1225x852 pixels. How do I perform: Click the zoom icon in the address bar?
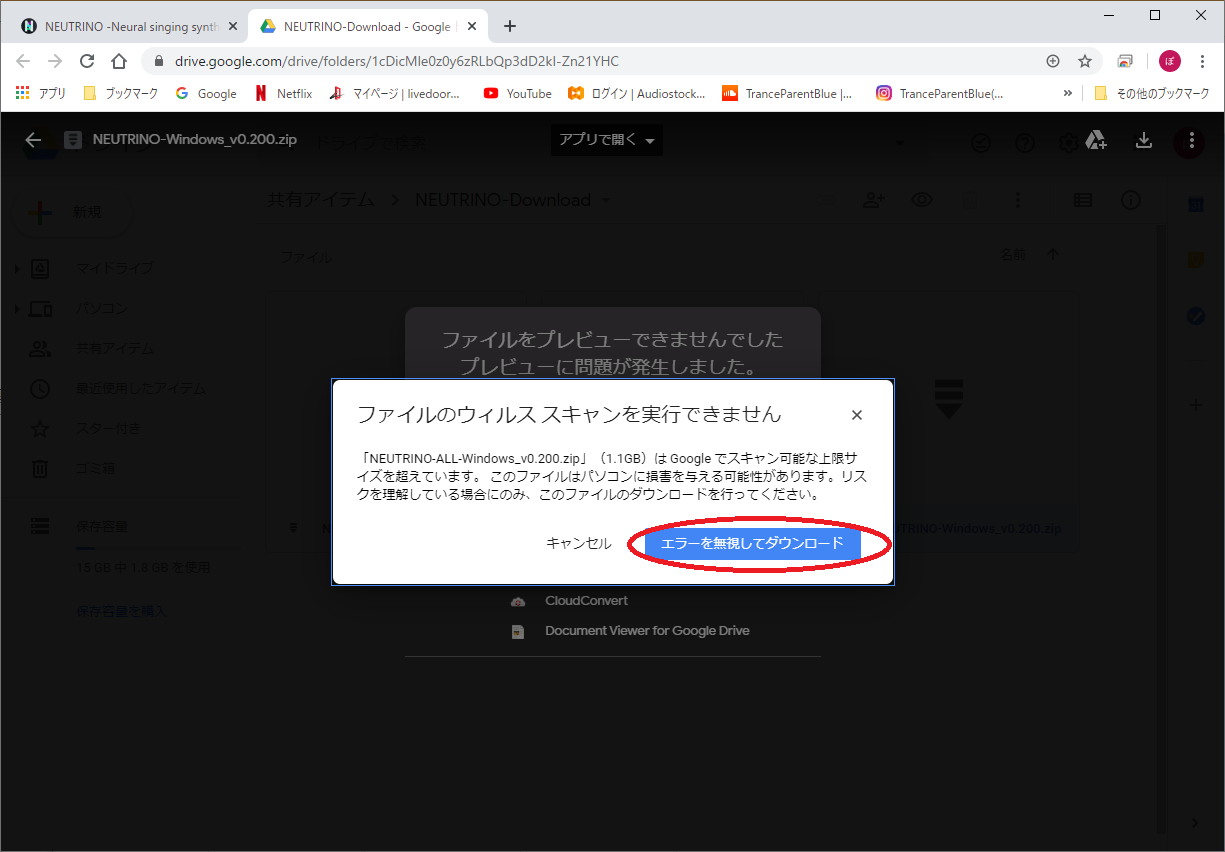1053,61
